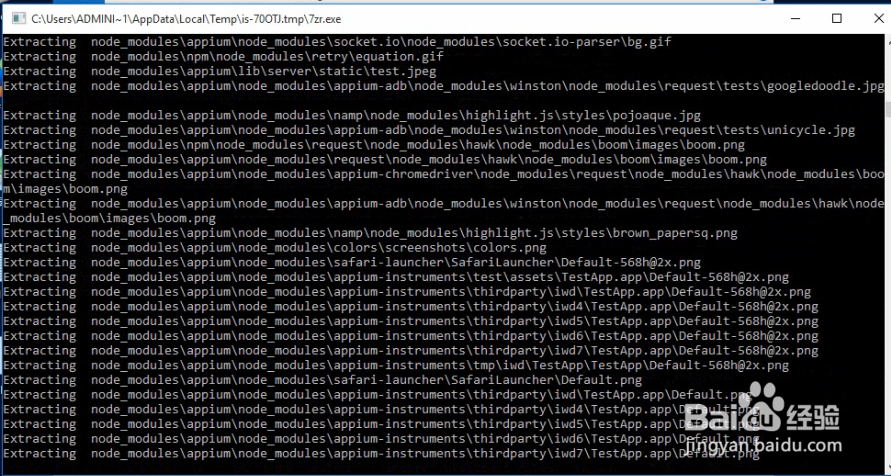Click the test\assets\TestApp.app Default-568h@2x.png line

coord(396,277)
